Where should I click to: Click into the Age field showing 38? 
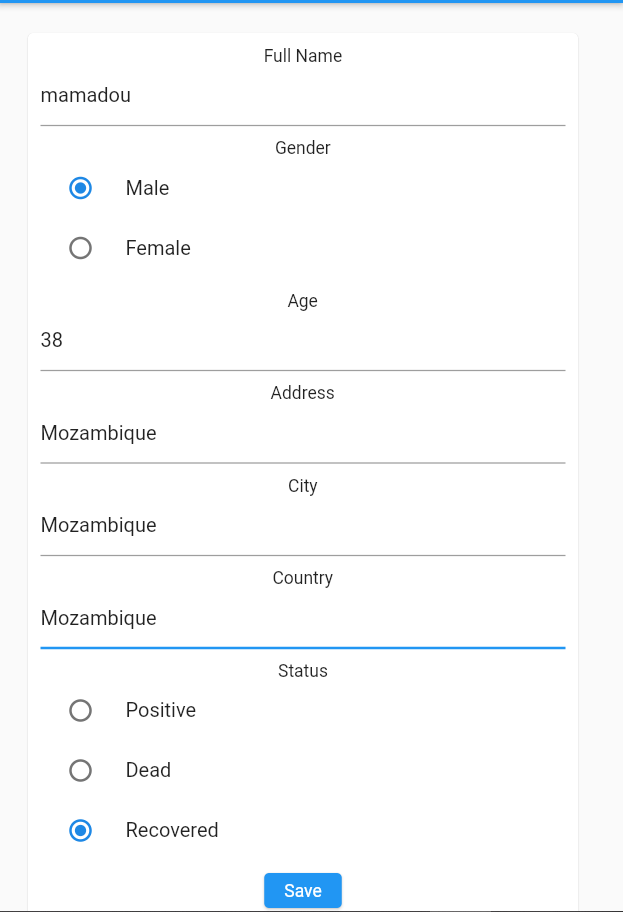point(302,340)
